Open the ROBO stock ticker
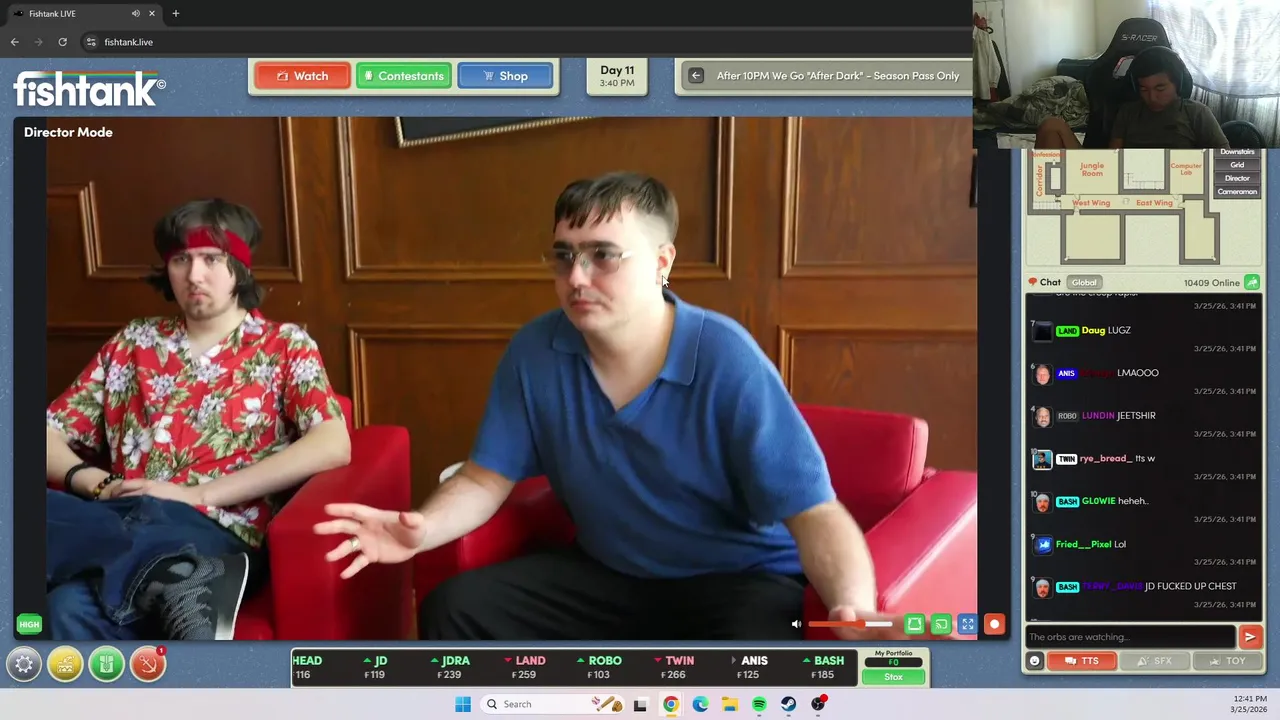The height and width of the screenshot is (720, 1280). click(x=598, y=667)
